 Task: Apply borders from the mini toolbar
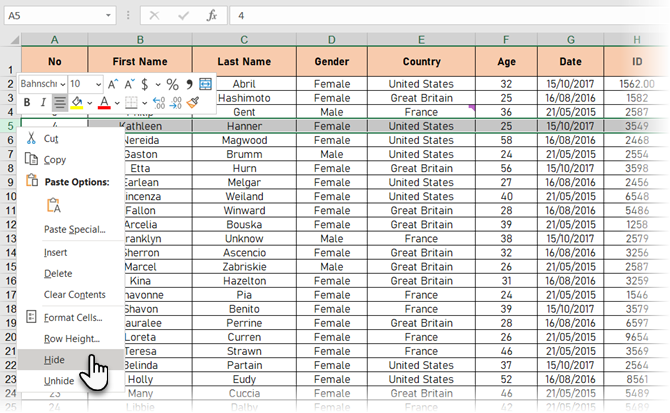[131, 103]
